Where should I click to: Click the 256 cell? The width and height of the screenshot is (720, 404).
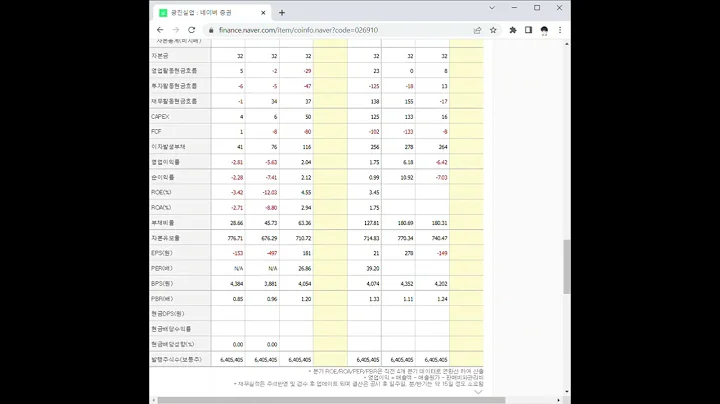tap(375, 147)
